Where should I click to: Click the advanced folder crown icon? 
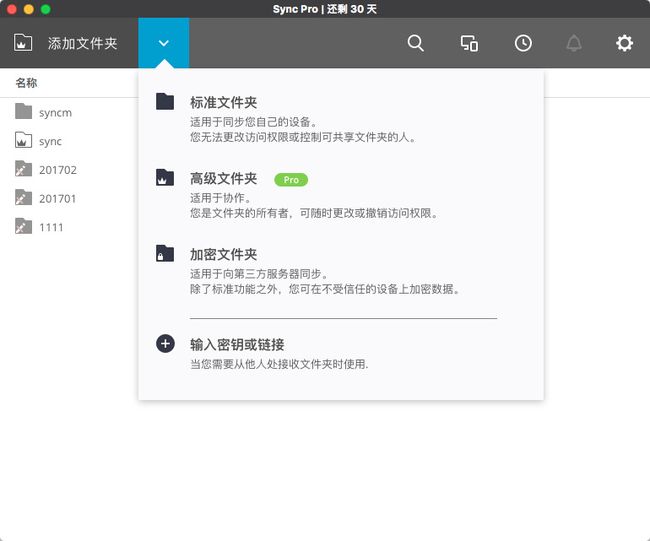tap(165, 177)
